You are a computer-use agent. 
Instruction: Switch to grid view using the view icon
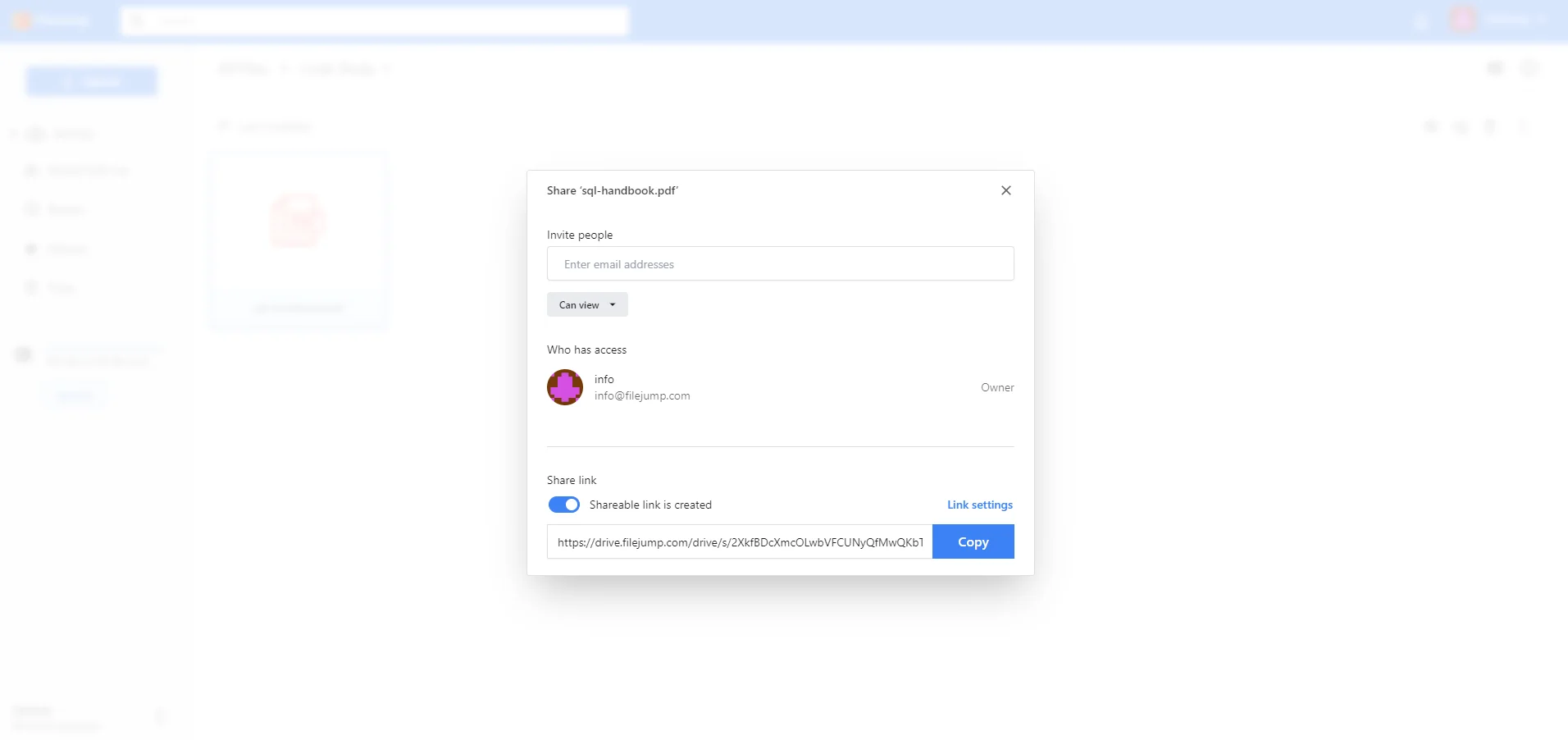1496,69
